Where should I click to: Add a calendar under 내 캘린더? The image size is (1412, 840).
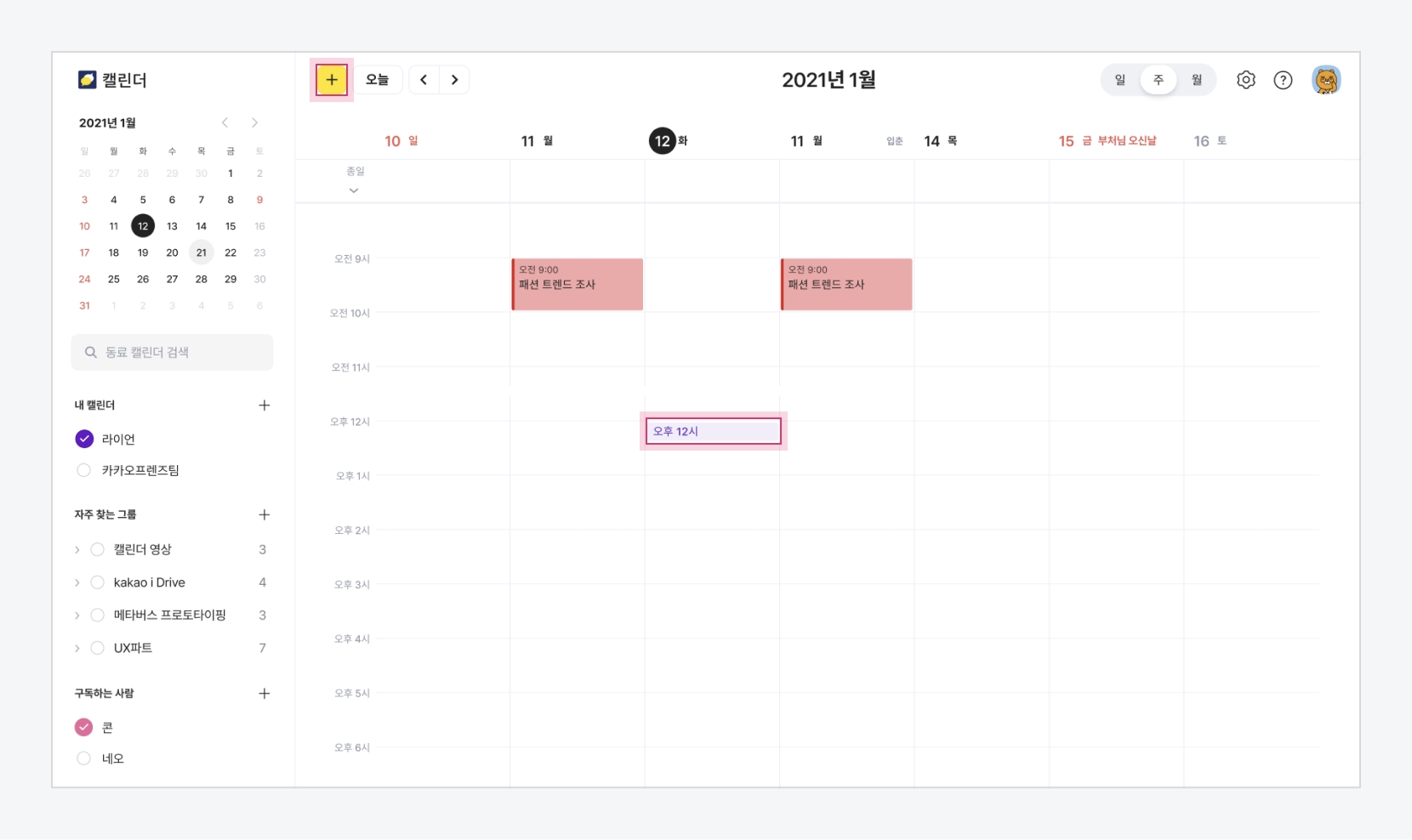(264, 406)
